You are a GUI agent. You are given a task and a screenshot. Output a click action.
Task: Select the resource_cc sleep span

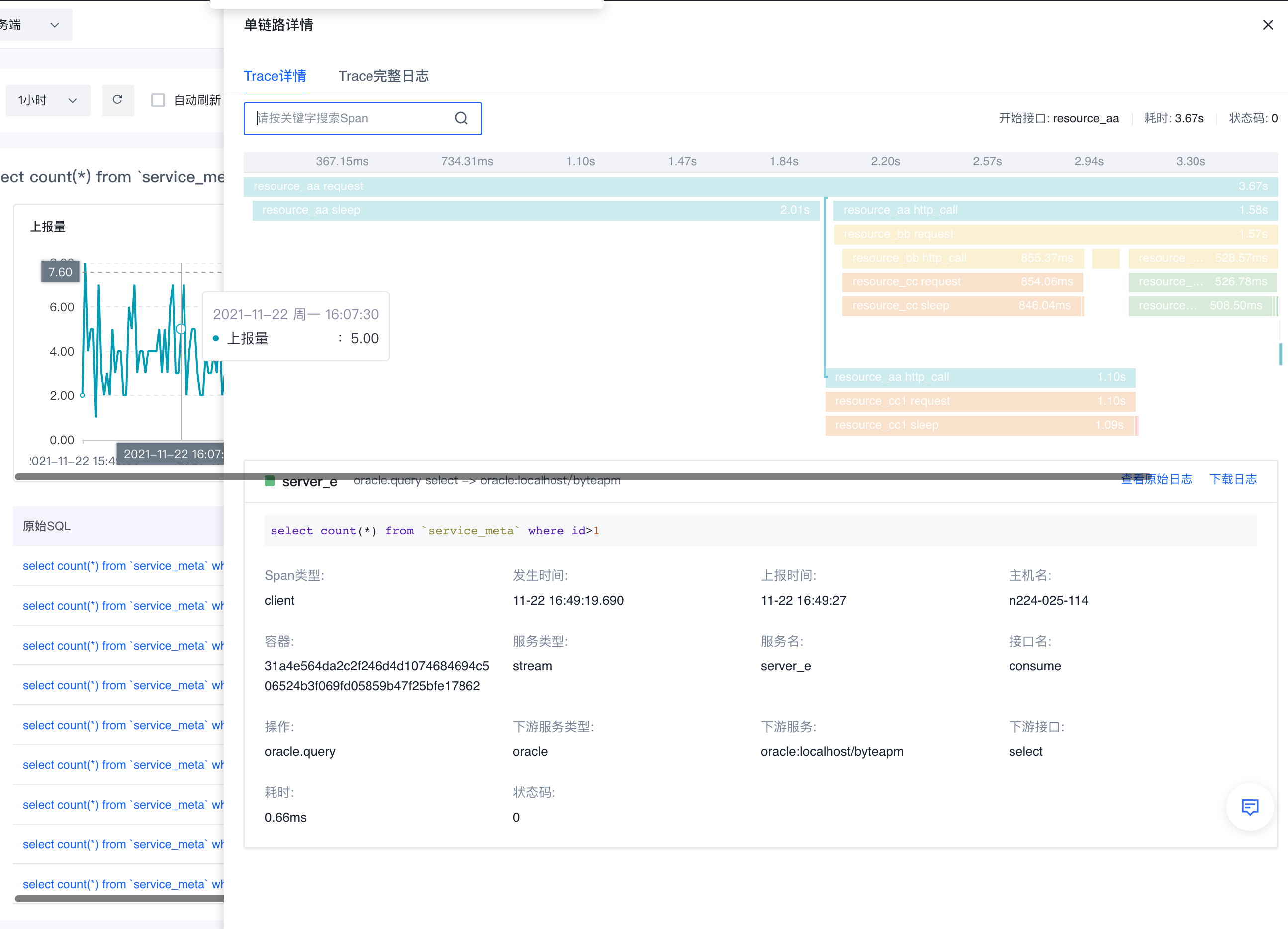click(x=961, y=305)
